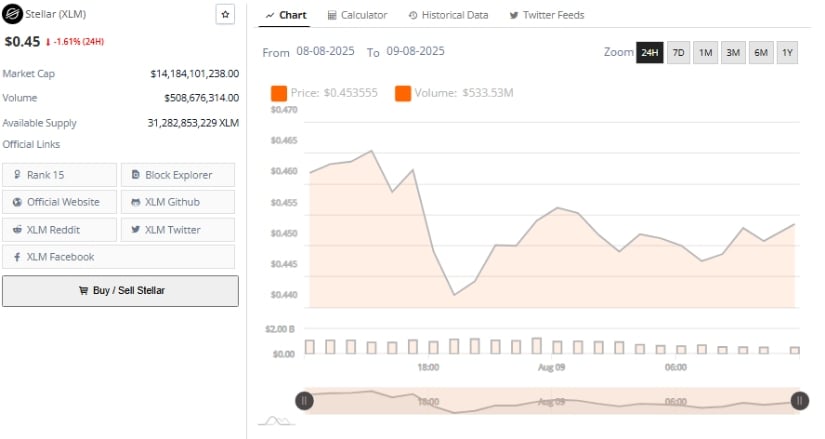Image resolution: width=825 pixels, height=439 pixels.
Task: Favorite Stellar with the star icon
Action: pos(225,15)
